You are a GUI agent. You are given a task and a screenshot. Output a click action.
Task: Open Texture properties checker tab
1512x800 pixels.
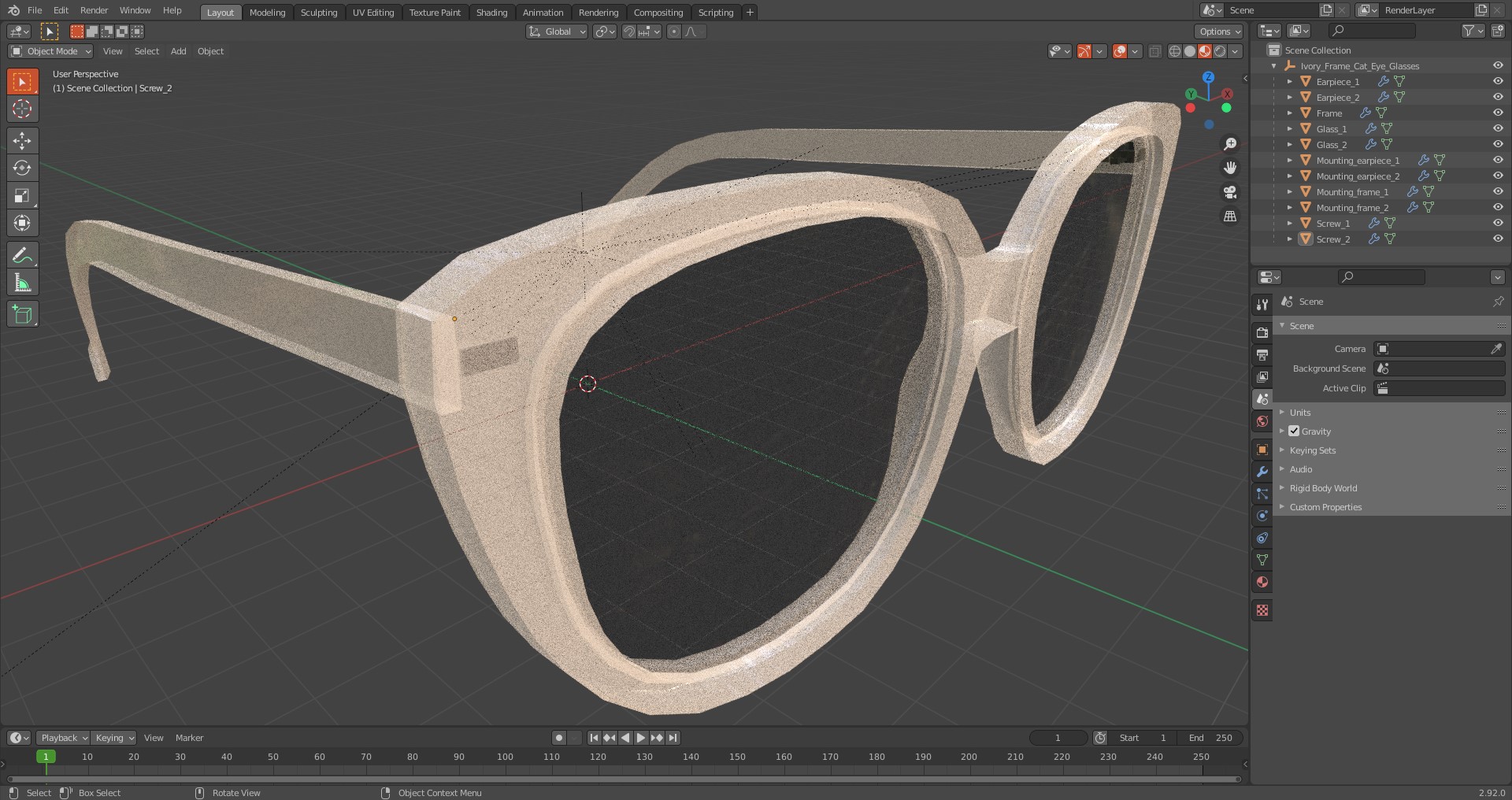1262,610
